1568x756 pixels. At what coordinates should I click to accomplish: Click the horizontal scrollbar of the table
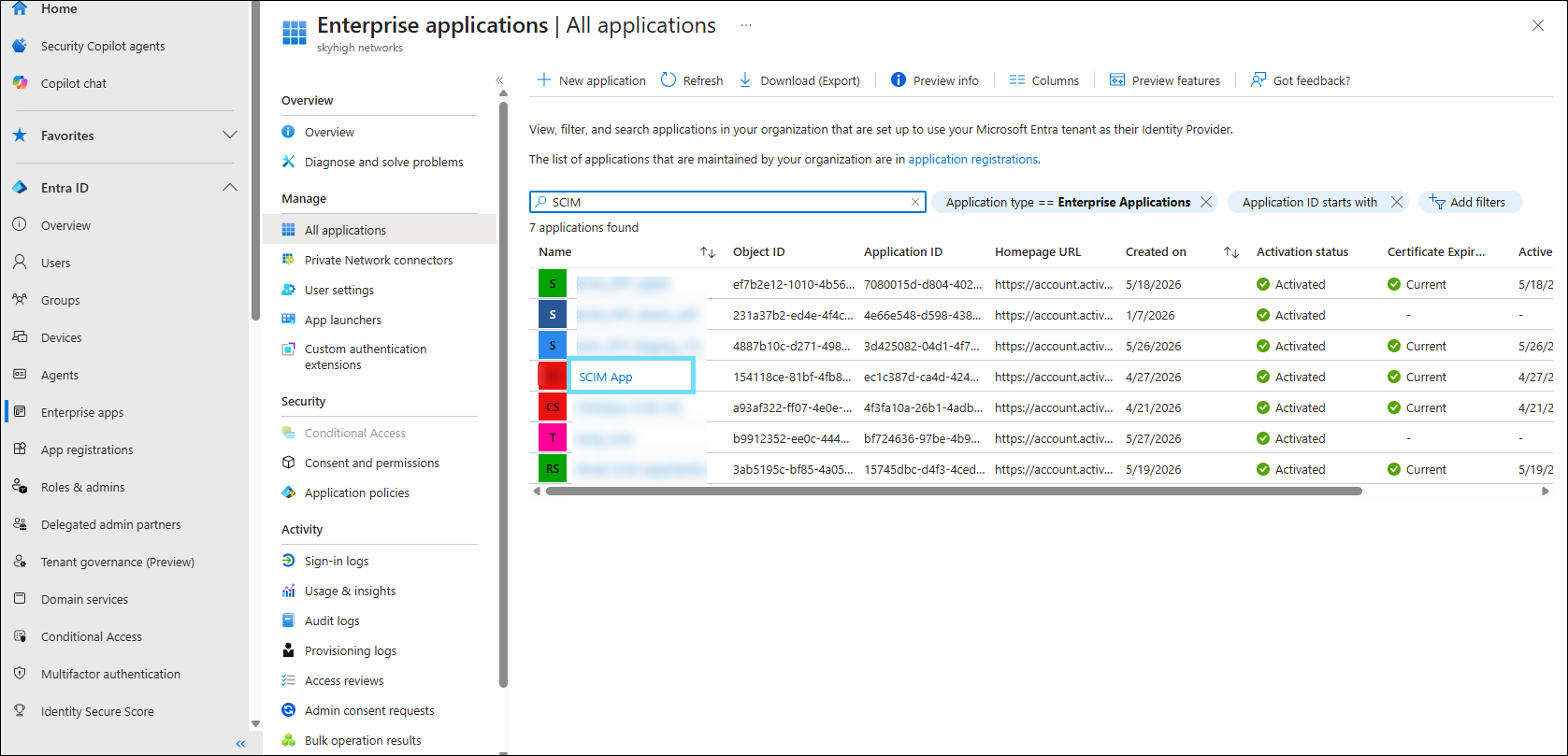pyautogui.click(x=954, y=491)
